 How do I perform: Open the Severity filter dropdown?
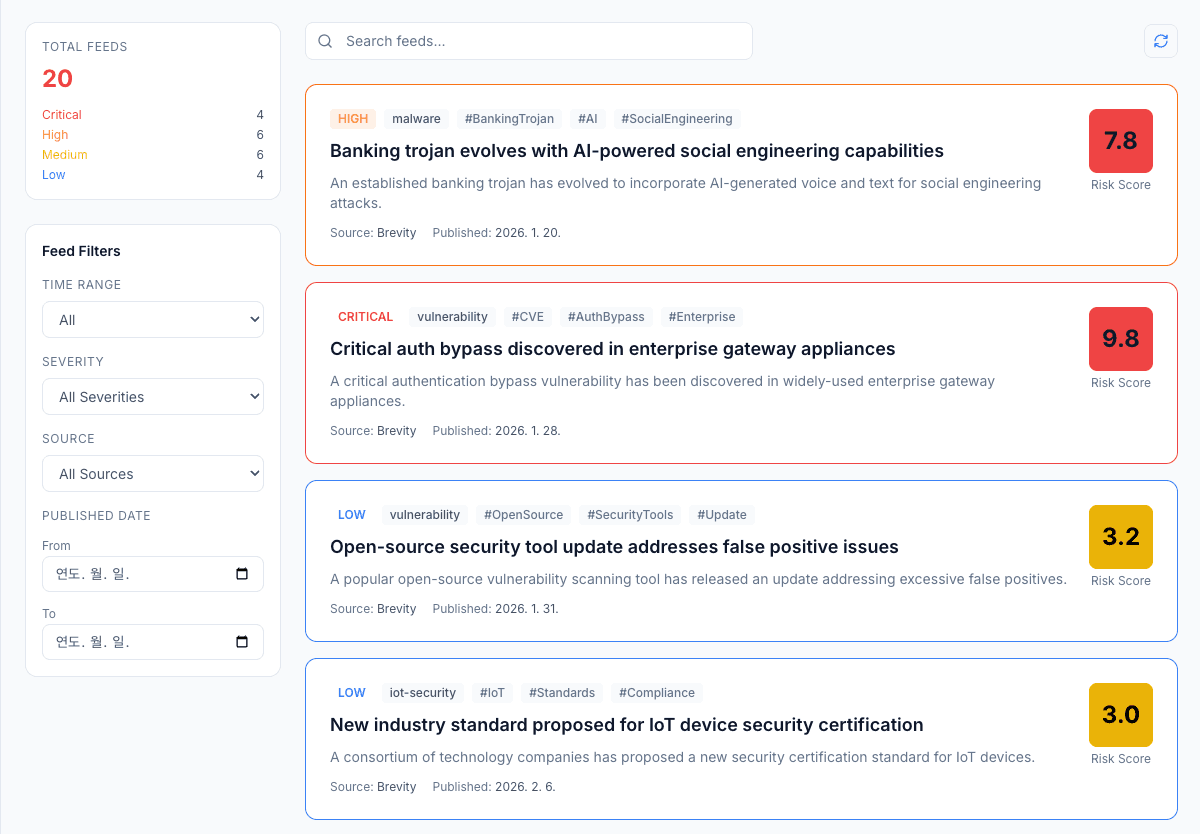coord(153,397)
